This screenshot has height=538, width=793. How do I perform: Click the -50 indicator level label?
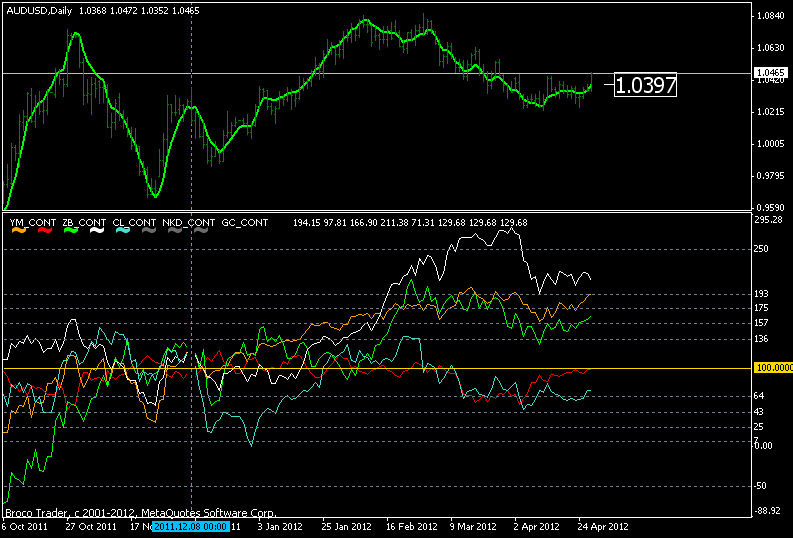(x=760, y=486)
